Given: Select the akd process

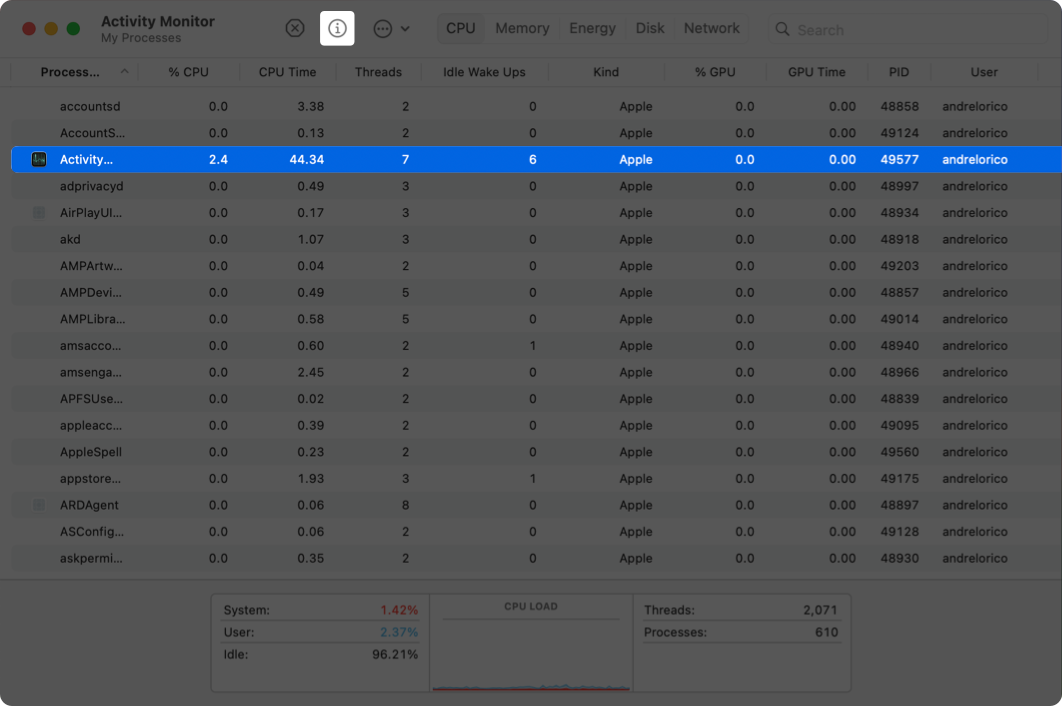Looking at the screenshot, I should pyautogui.click(x=70, y=239).
